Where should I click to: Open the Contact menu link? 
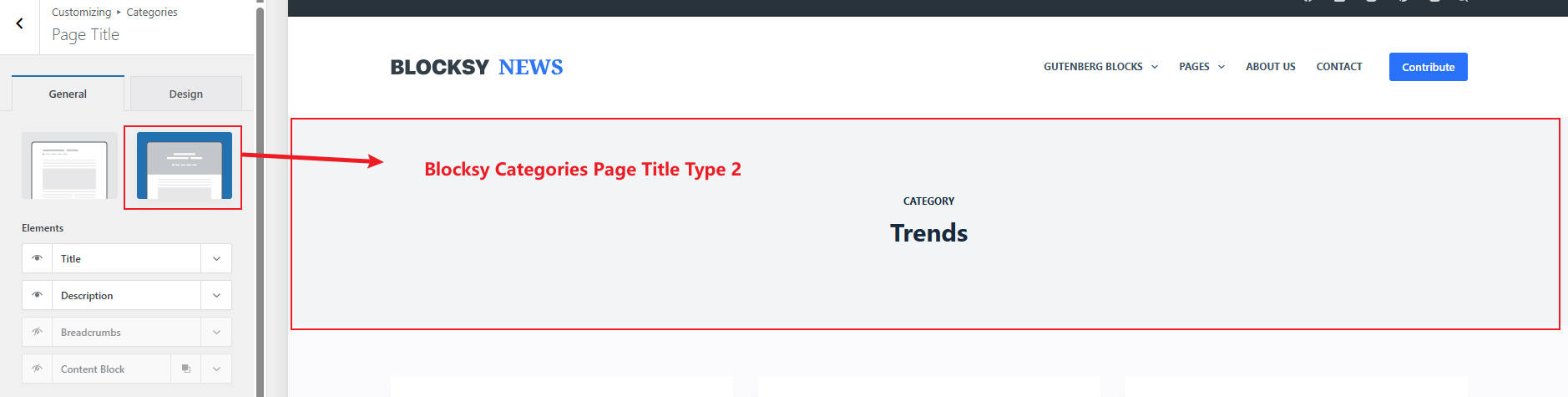click(x=1339, y=67)
